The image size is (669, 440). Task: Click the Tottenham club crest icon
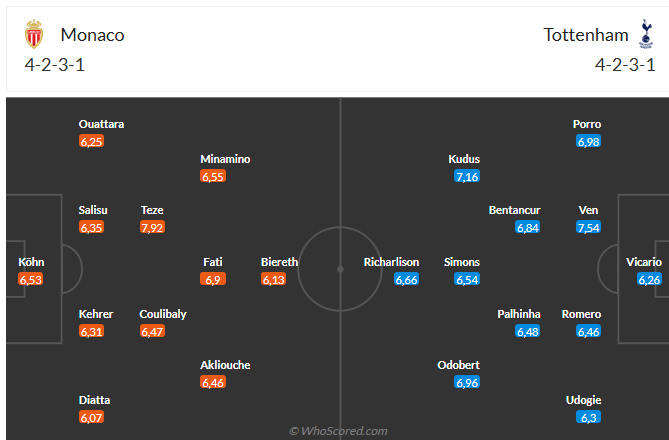point(646,35)
